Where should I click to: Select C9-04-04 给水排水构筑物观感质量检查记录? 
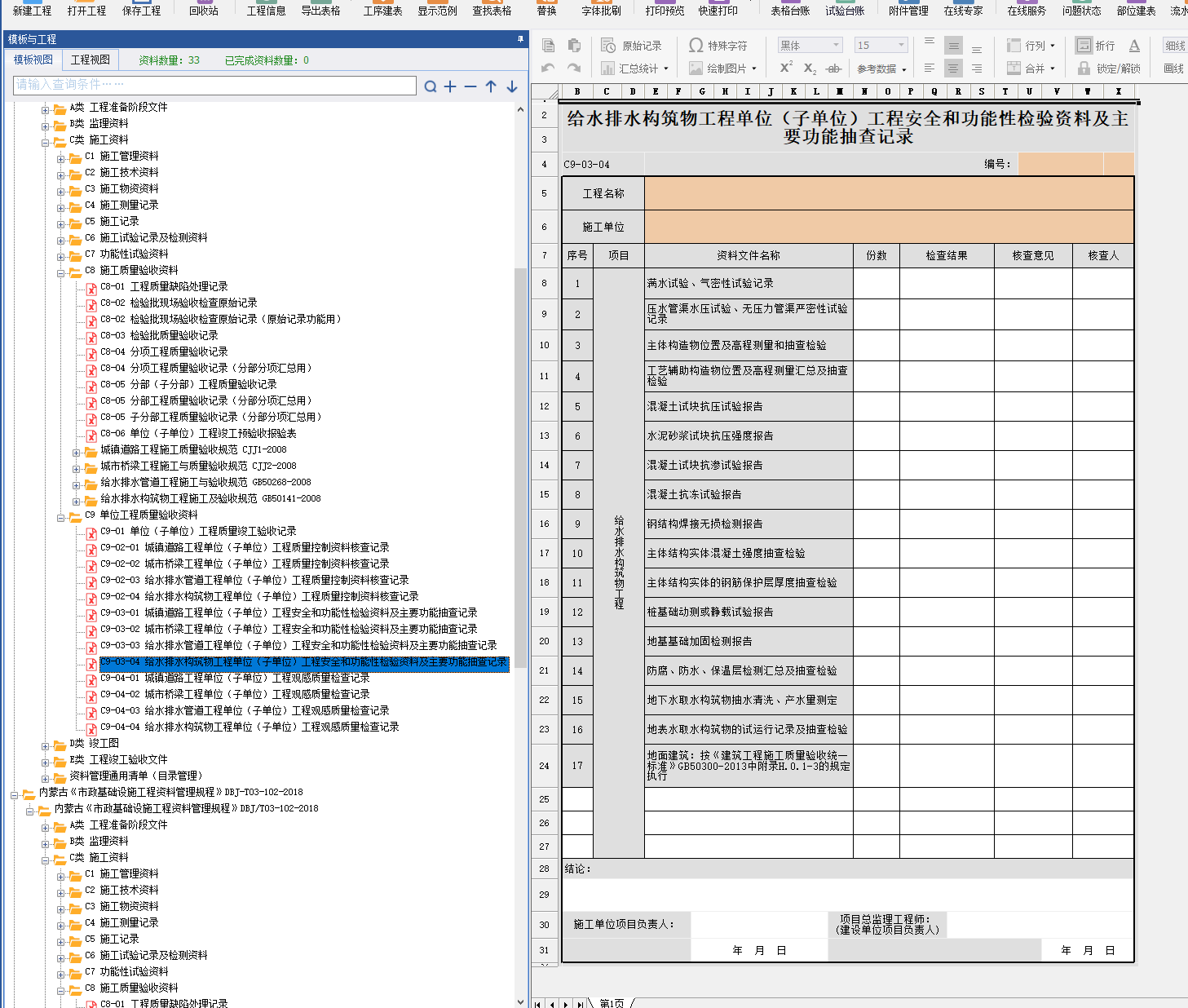click(x=250, y=727)
